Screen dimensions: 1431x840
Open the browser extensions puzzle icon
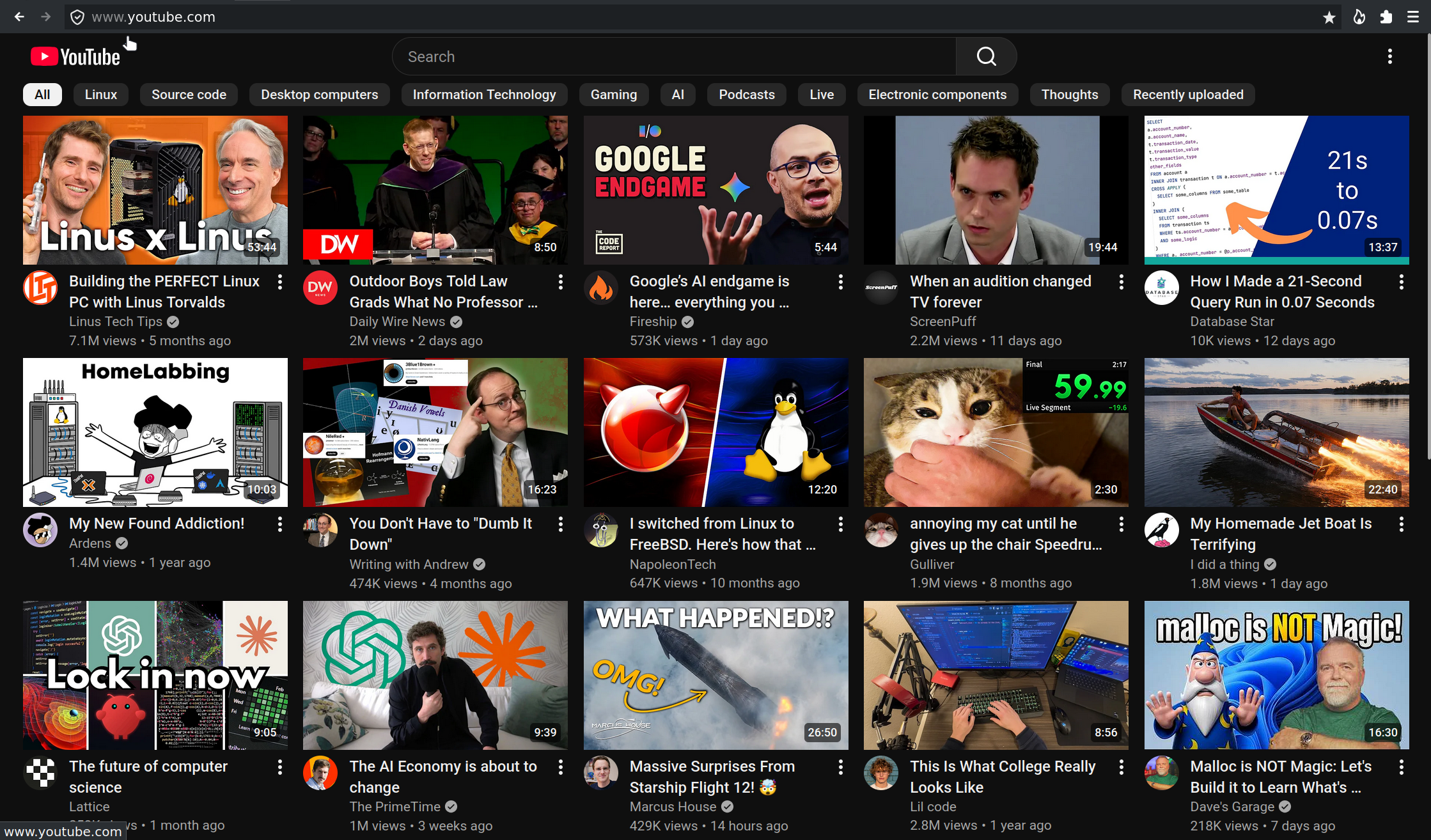[1386, 17]
